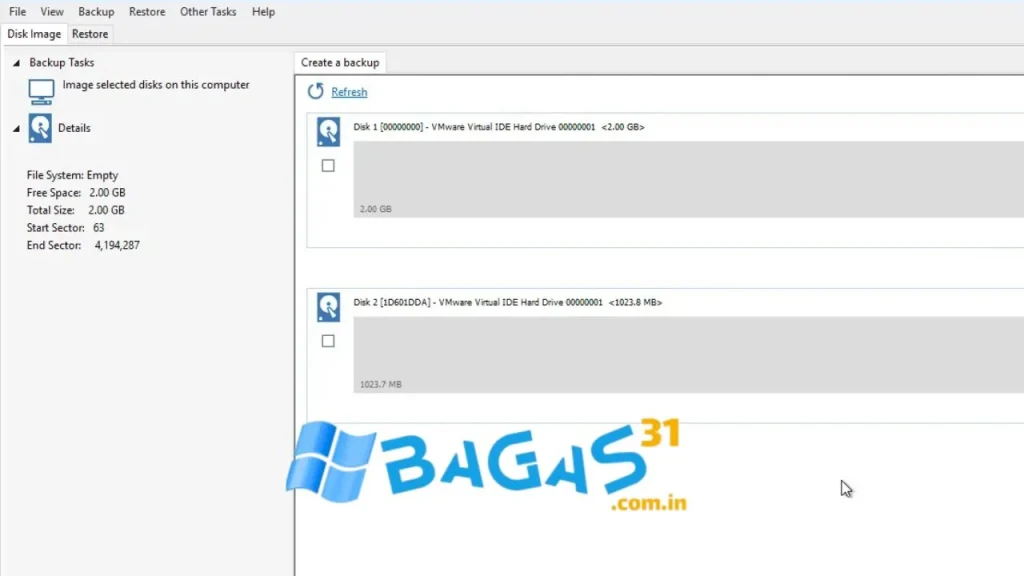
Task: Click the Disk 2 hard drive icon
Action: click(x=328, y=307)
